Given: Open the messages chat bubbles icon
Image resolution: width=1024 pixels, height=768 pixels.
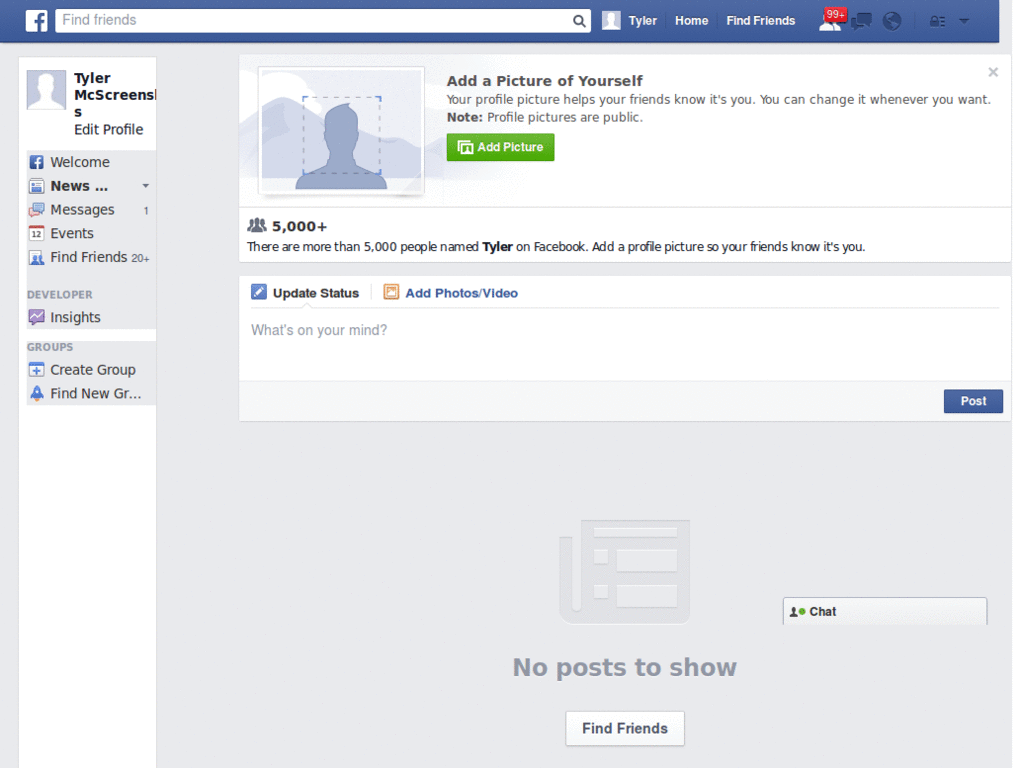Looking at the screenshot, I should click(861, 21).
